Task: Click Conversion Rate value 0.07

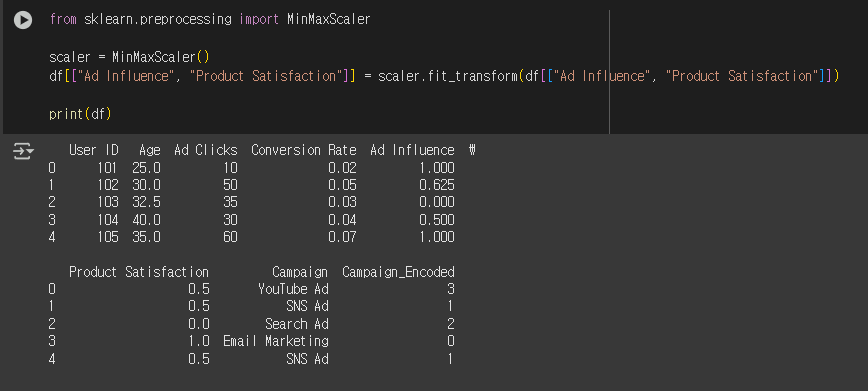Action: (x=343, y=237)
